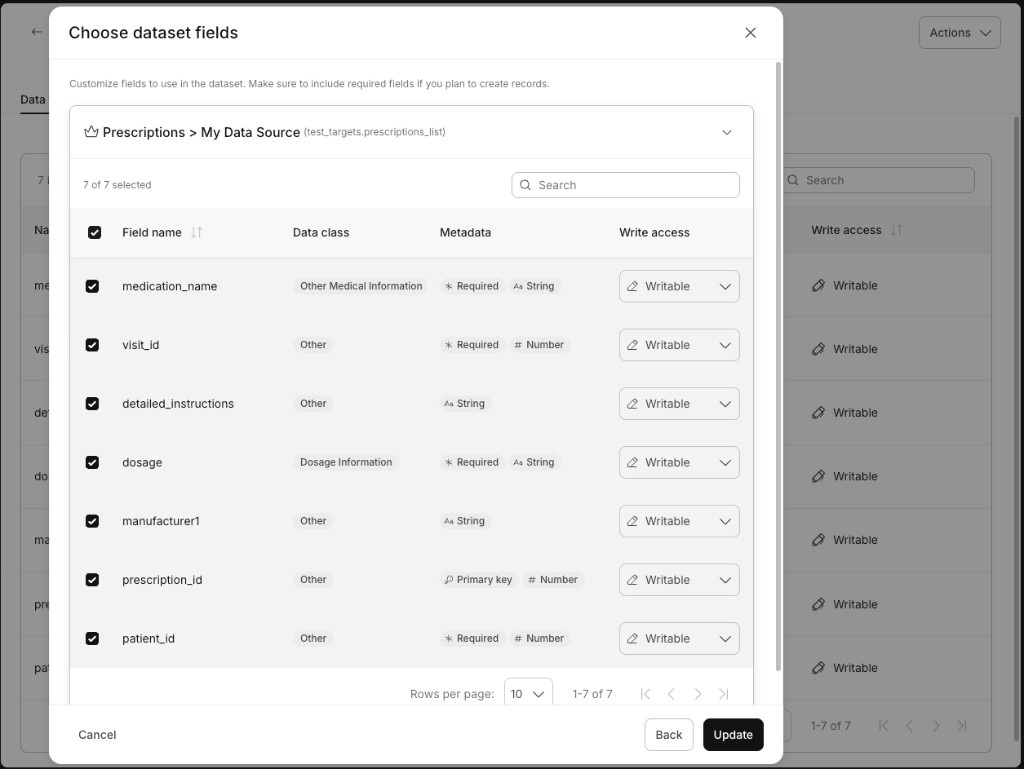Go to previous page in background pagination

coord(909,725)
